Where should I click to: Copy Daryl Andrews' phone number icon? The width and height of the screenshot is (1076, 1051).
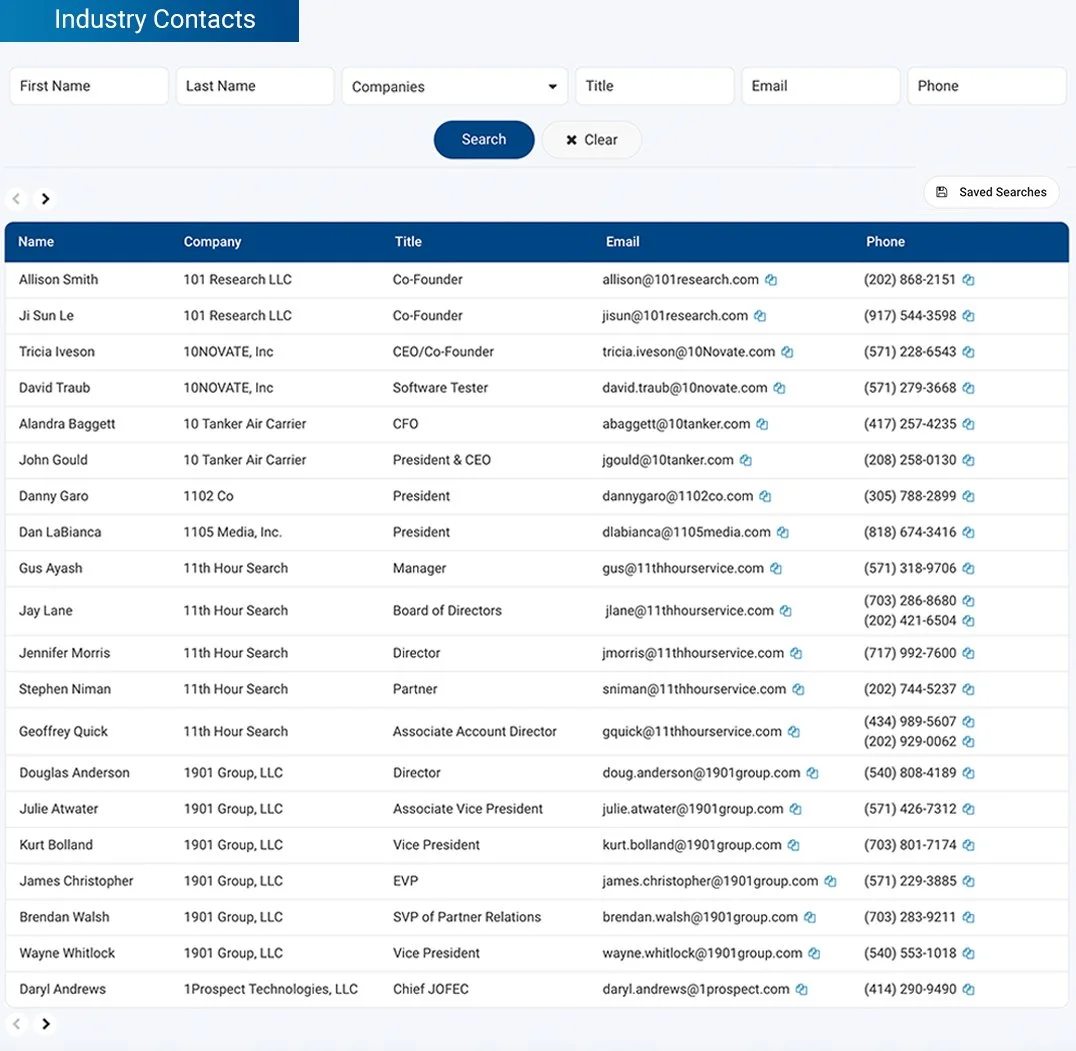pos(967,989)
